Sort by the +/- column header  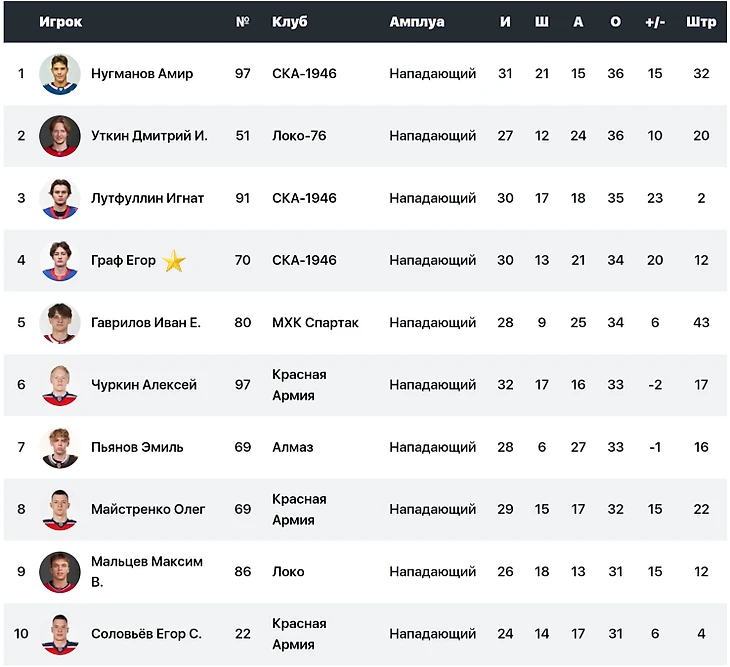(x=655, y=22)
